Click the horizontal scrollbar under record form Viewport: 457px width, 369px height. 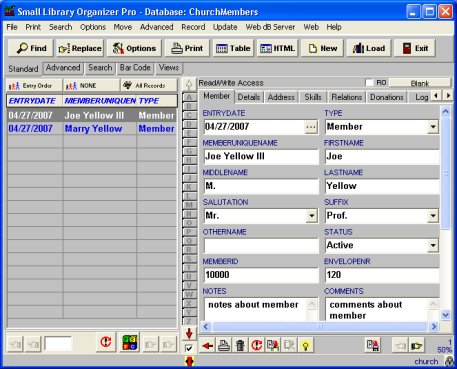click(320, 327)
